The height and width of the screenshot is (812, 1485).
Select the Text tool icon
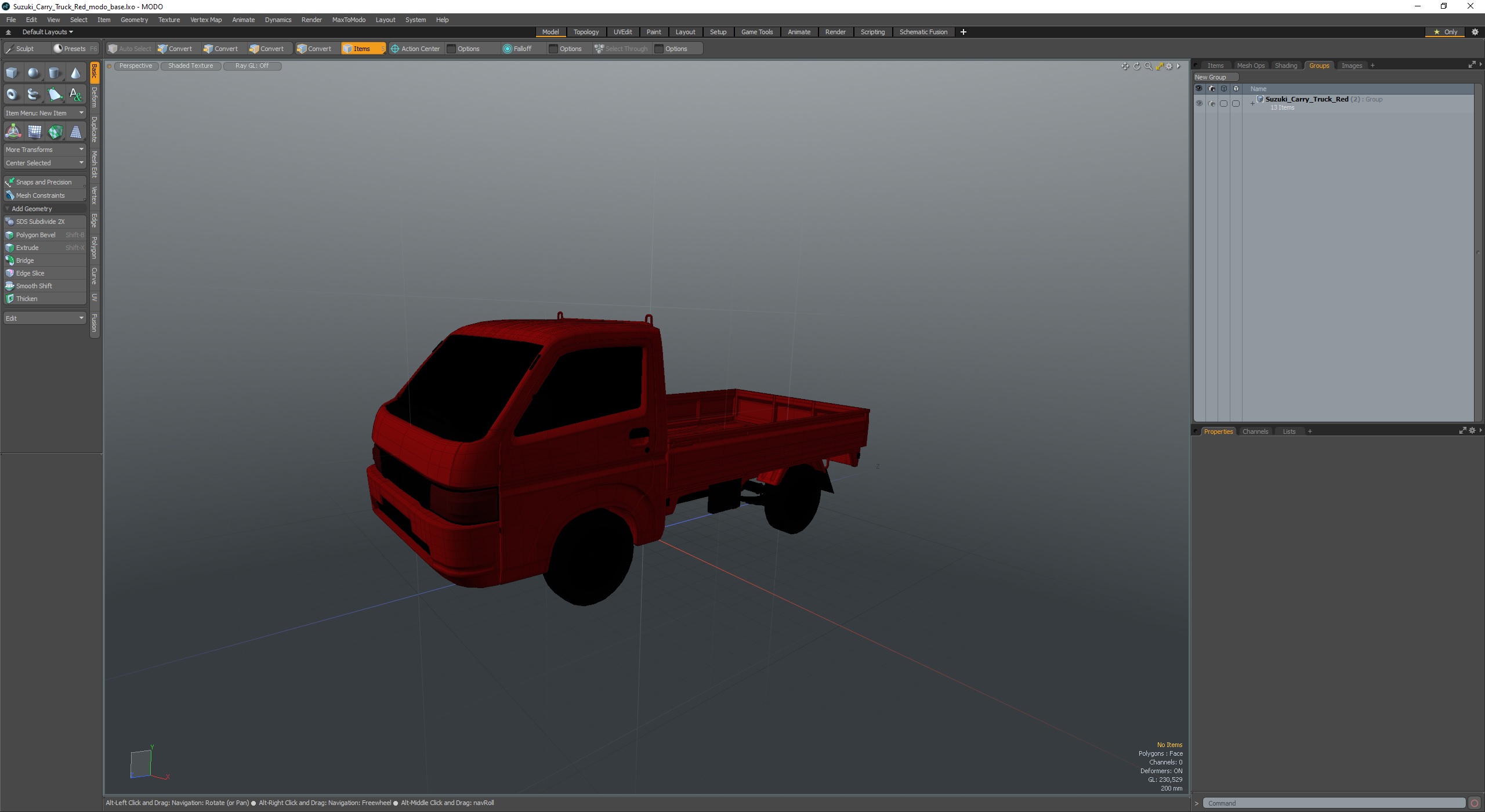(x=75, y=94)
